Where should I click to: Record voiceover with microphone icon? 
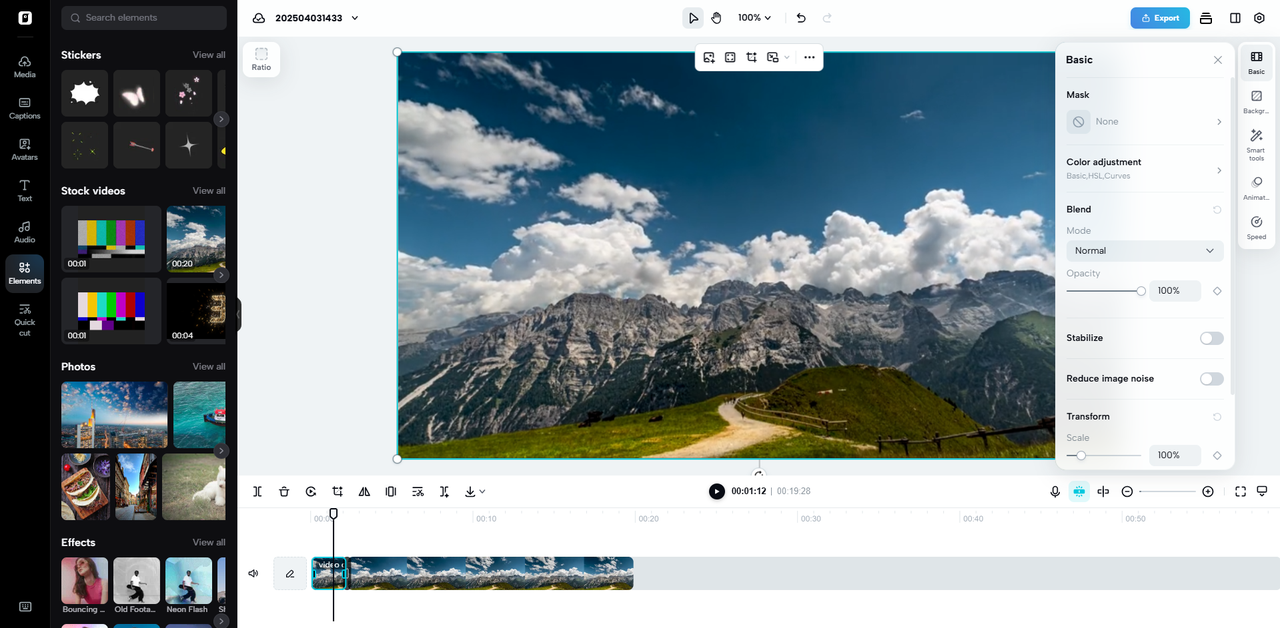[x=1055, y=491]
